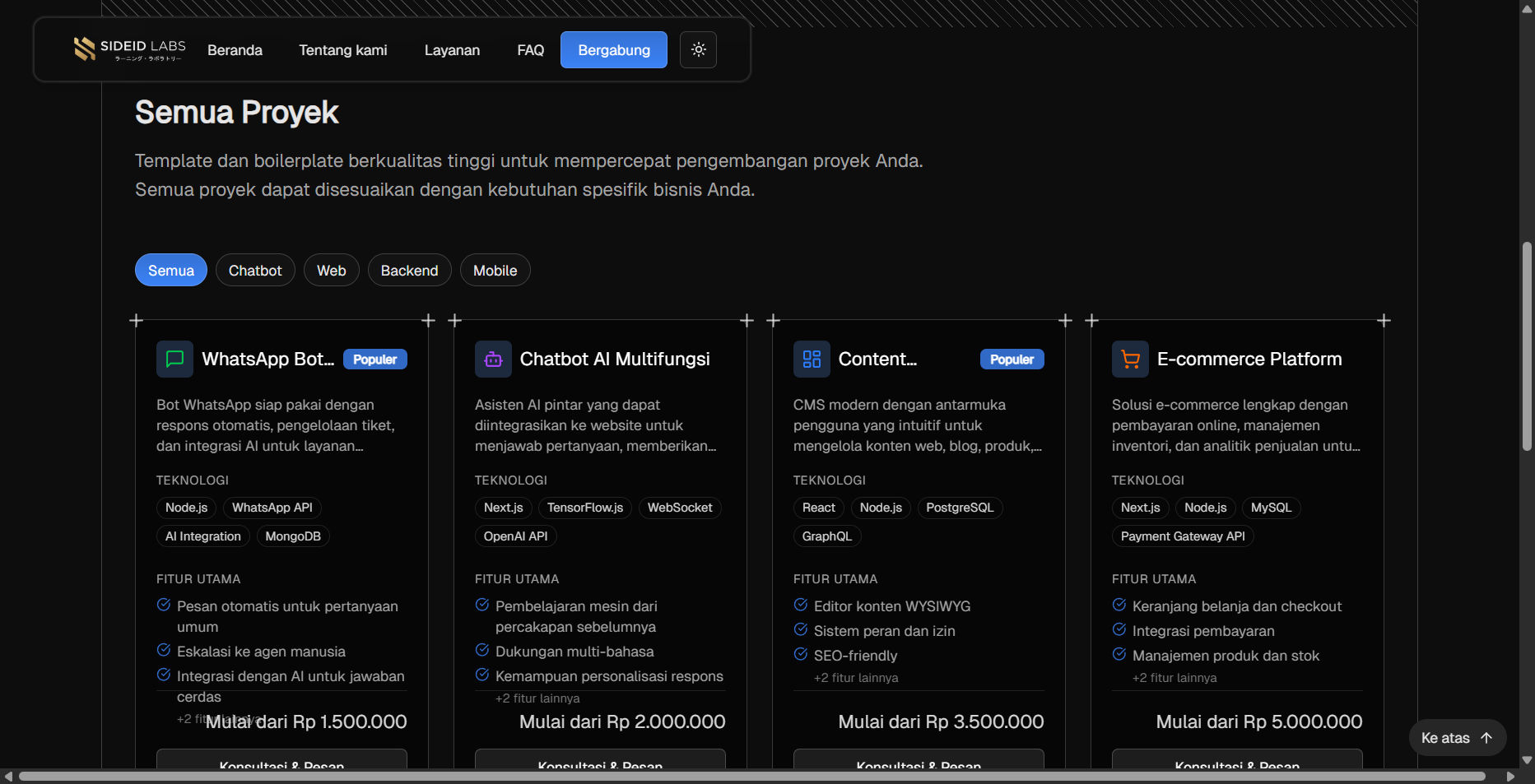Click the PostgreSQL tag

point(960,508)
